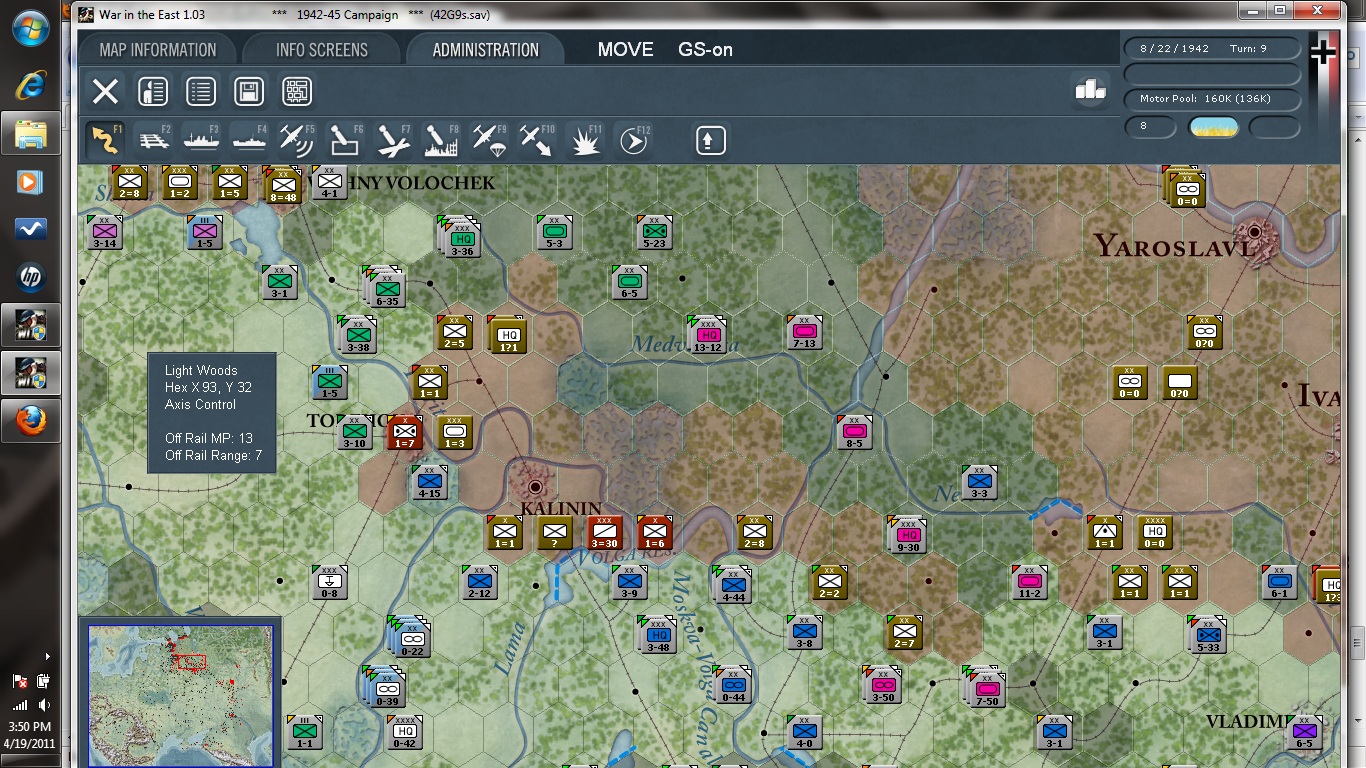Show hidden system tray icons
1366x768 pixels.
48,657
